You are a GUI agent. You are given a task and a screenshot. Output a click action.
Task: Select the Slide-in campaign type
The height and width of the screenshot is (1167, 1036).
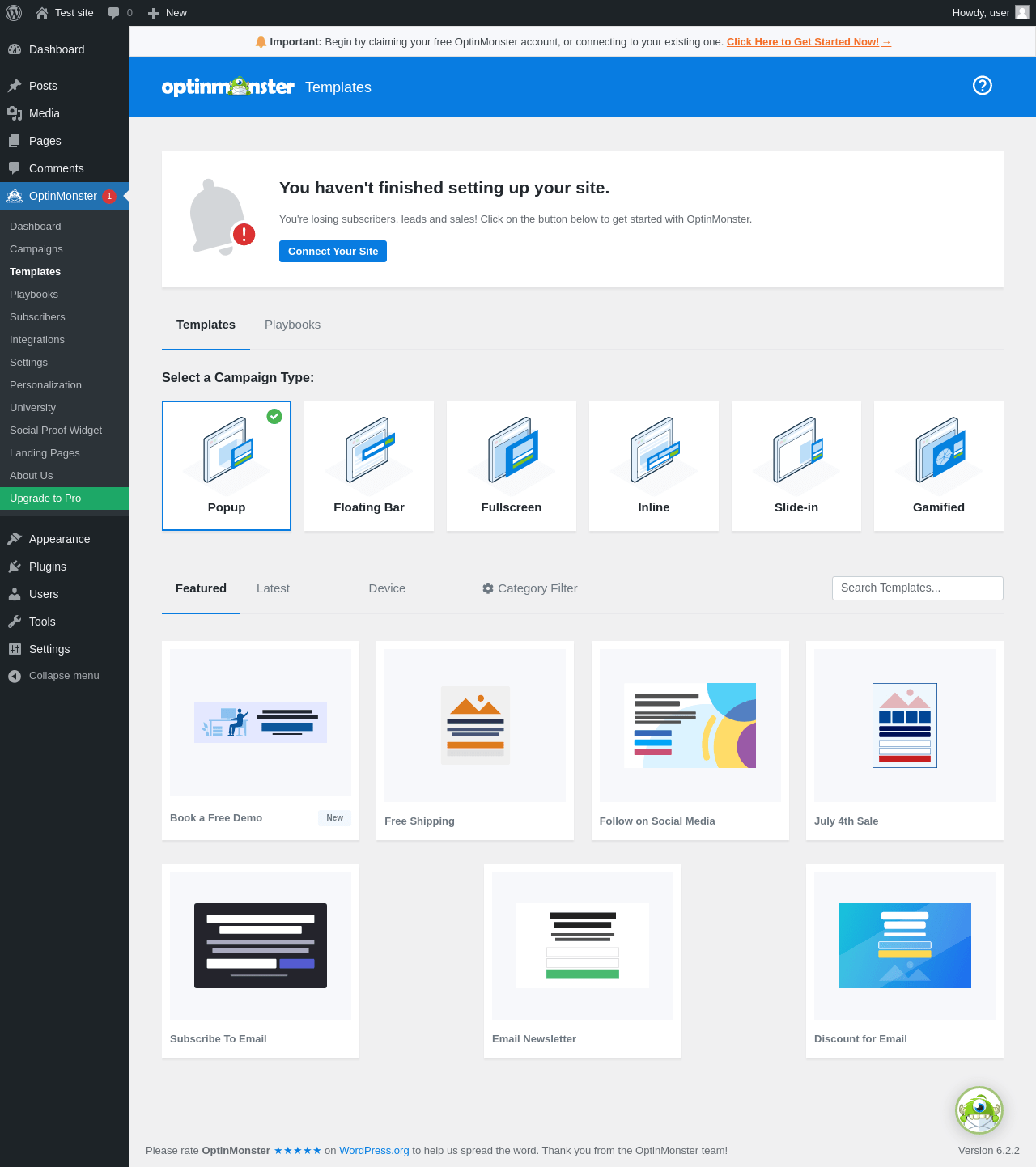(796, 465)
